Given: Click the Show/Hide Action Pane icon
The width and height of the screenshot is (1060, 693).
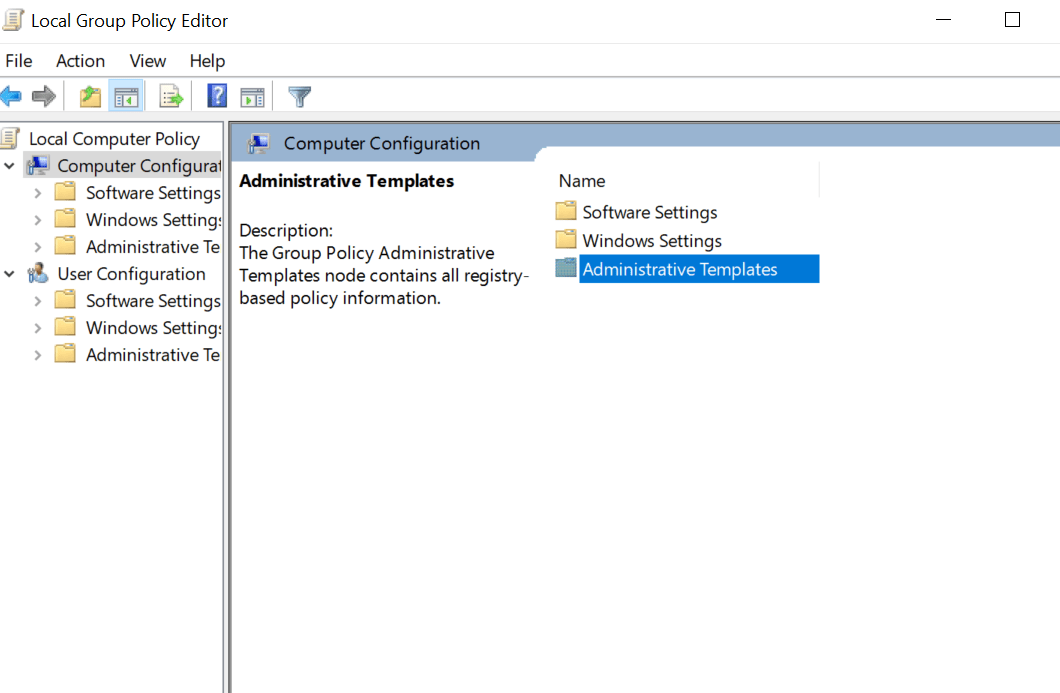Looking at the screenshot, I should tap(252, 95).
